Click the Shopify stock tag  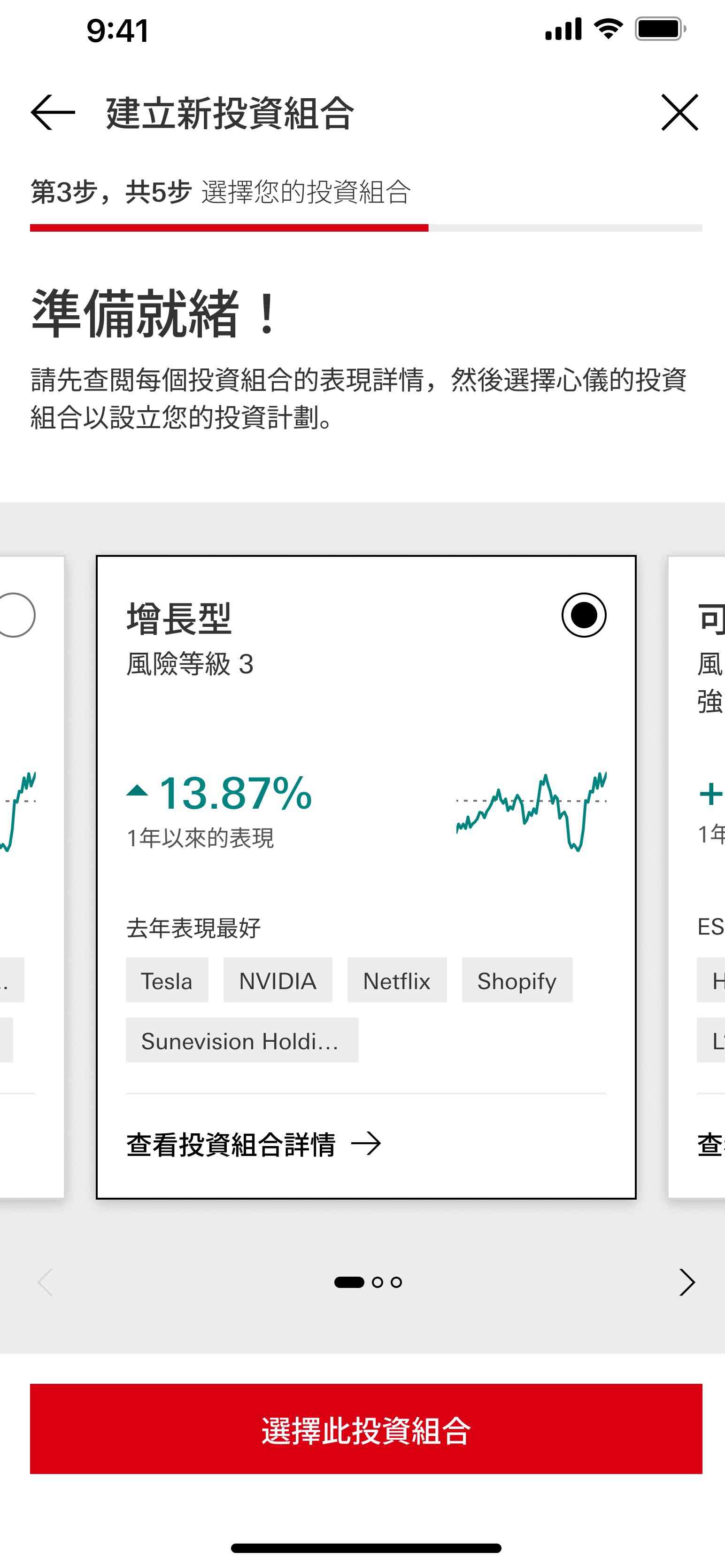point(517,980)
